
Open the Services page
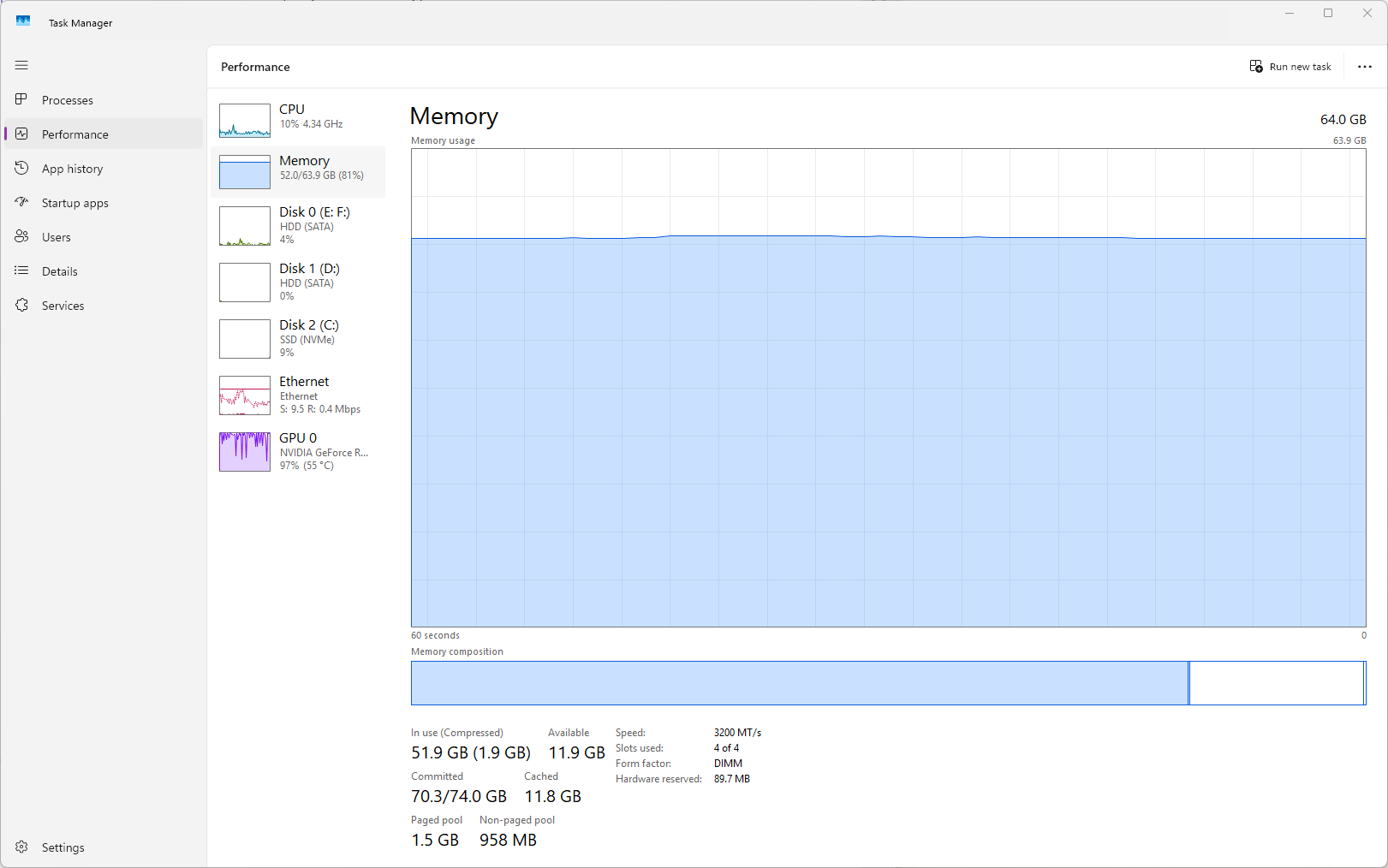(x=63, y=306)
